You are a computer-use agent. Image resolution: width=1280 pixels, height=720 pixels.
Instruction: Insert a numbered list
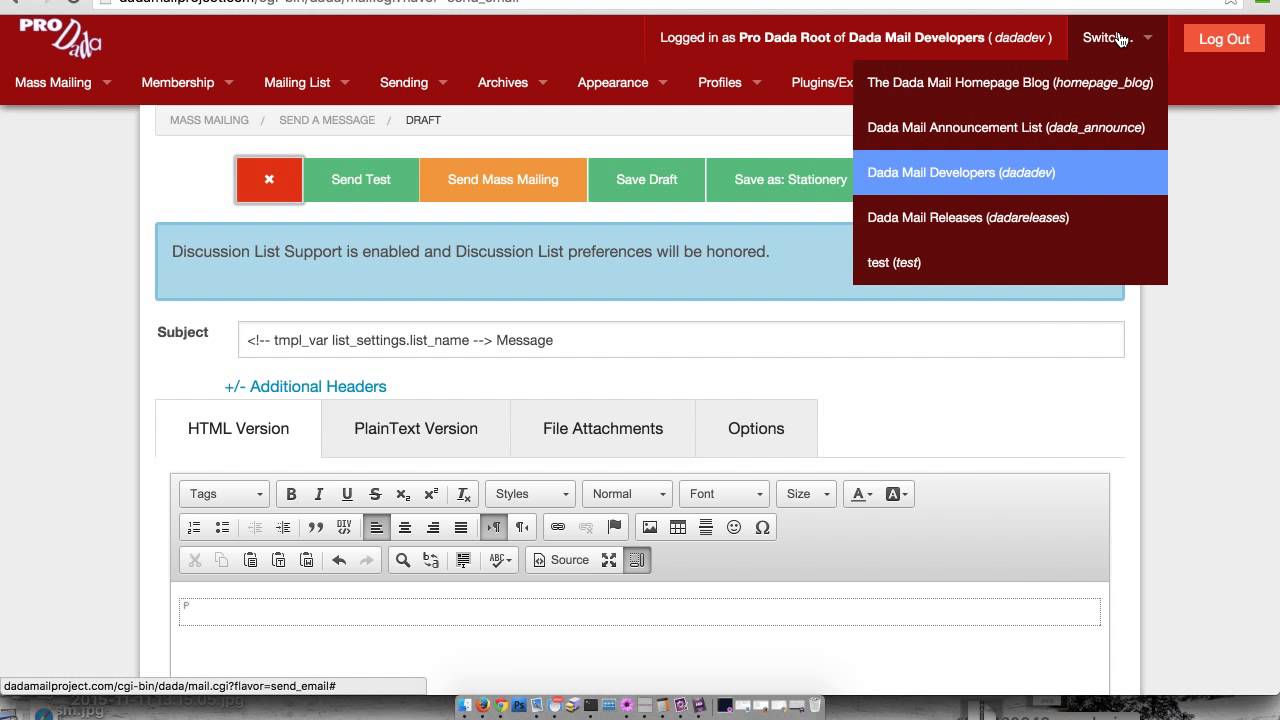point(194,527)
